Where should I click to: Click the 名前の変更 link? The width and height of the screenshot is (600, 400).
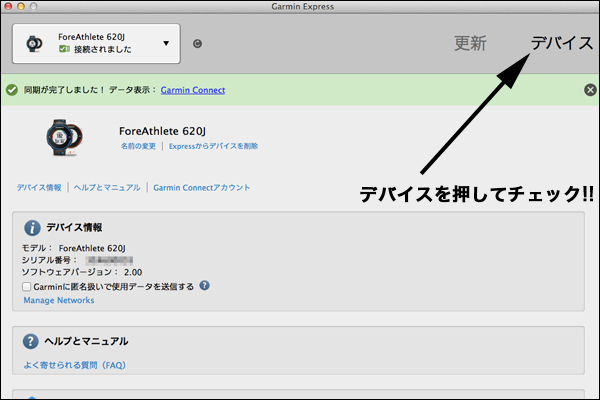coord(138,146)
